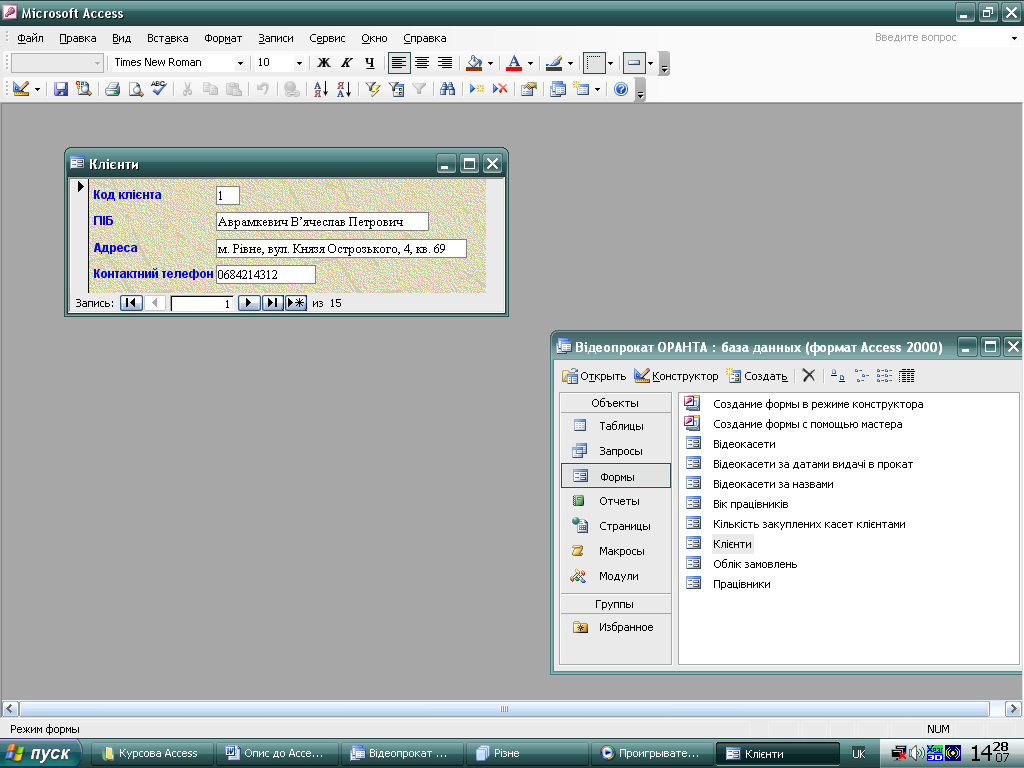Switch to Курсова Access in the taskbar
The height and width of the screenshot is (768, 1024).
(x=152, y=753)
